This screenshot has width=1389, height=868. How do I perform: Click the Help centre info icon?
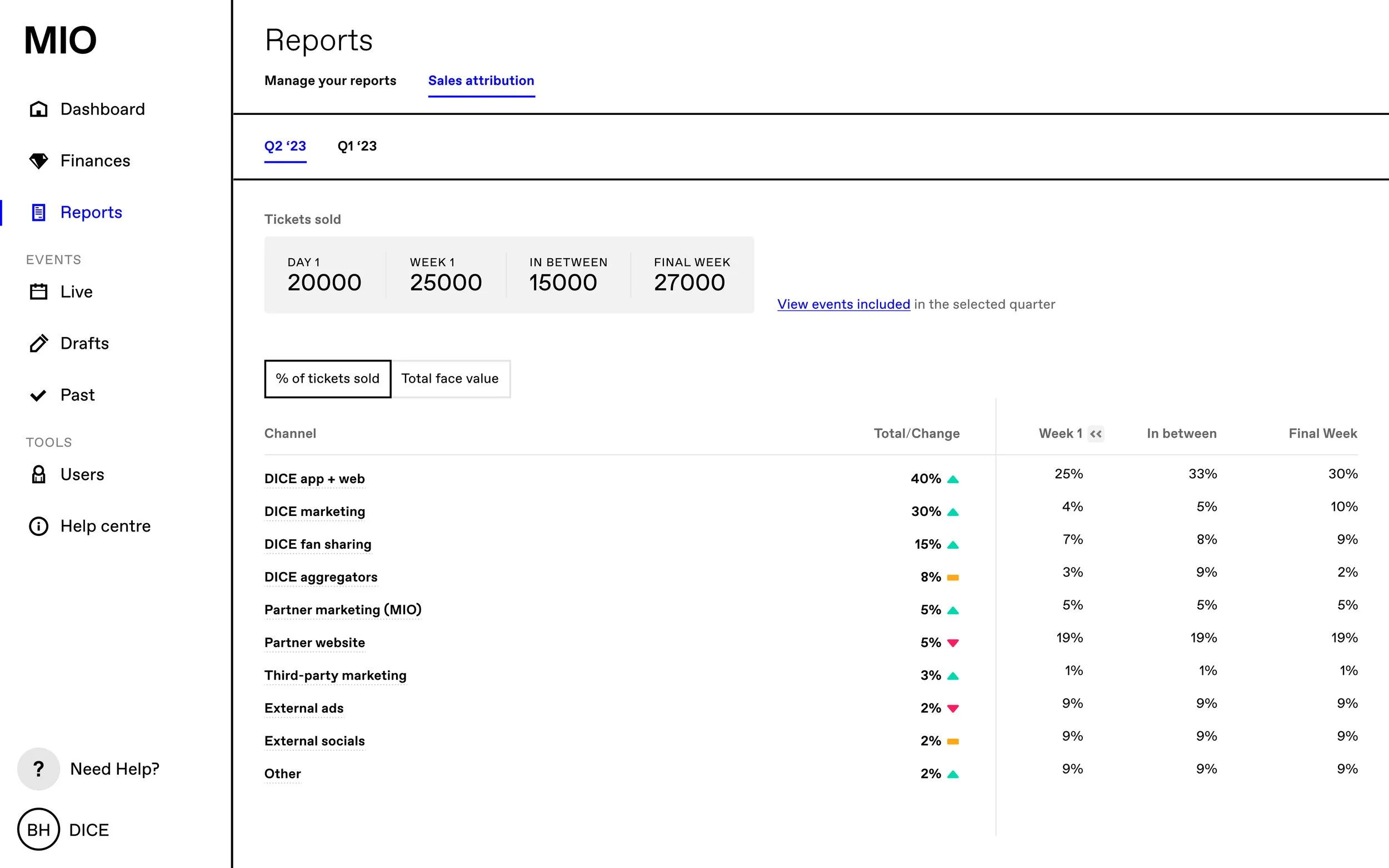38,526
